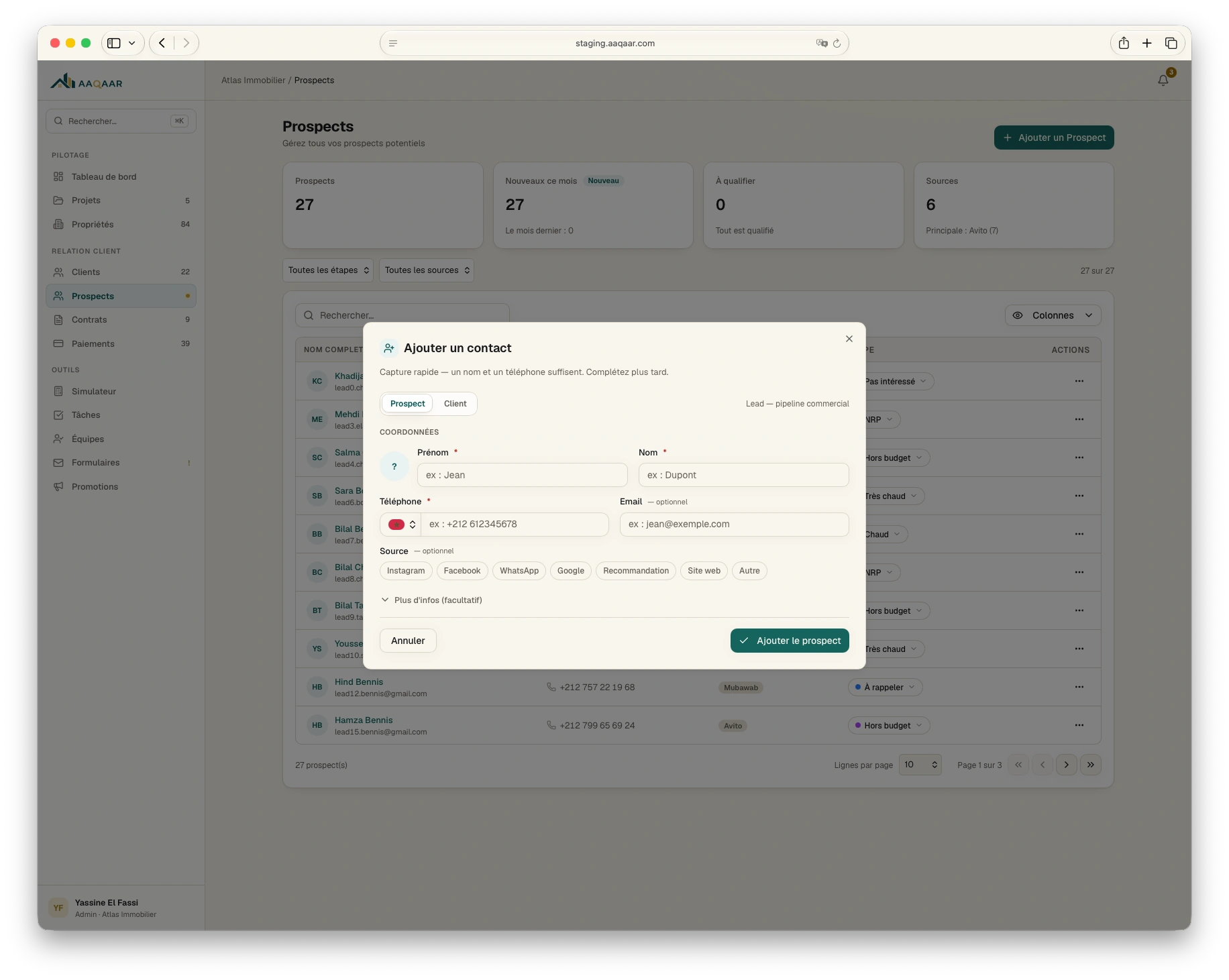Switch to Client tab in dialog
The height and width of the screenshot is (980, 1229).
[455, 404]
